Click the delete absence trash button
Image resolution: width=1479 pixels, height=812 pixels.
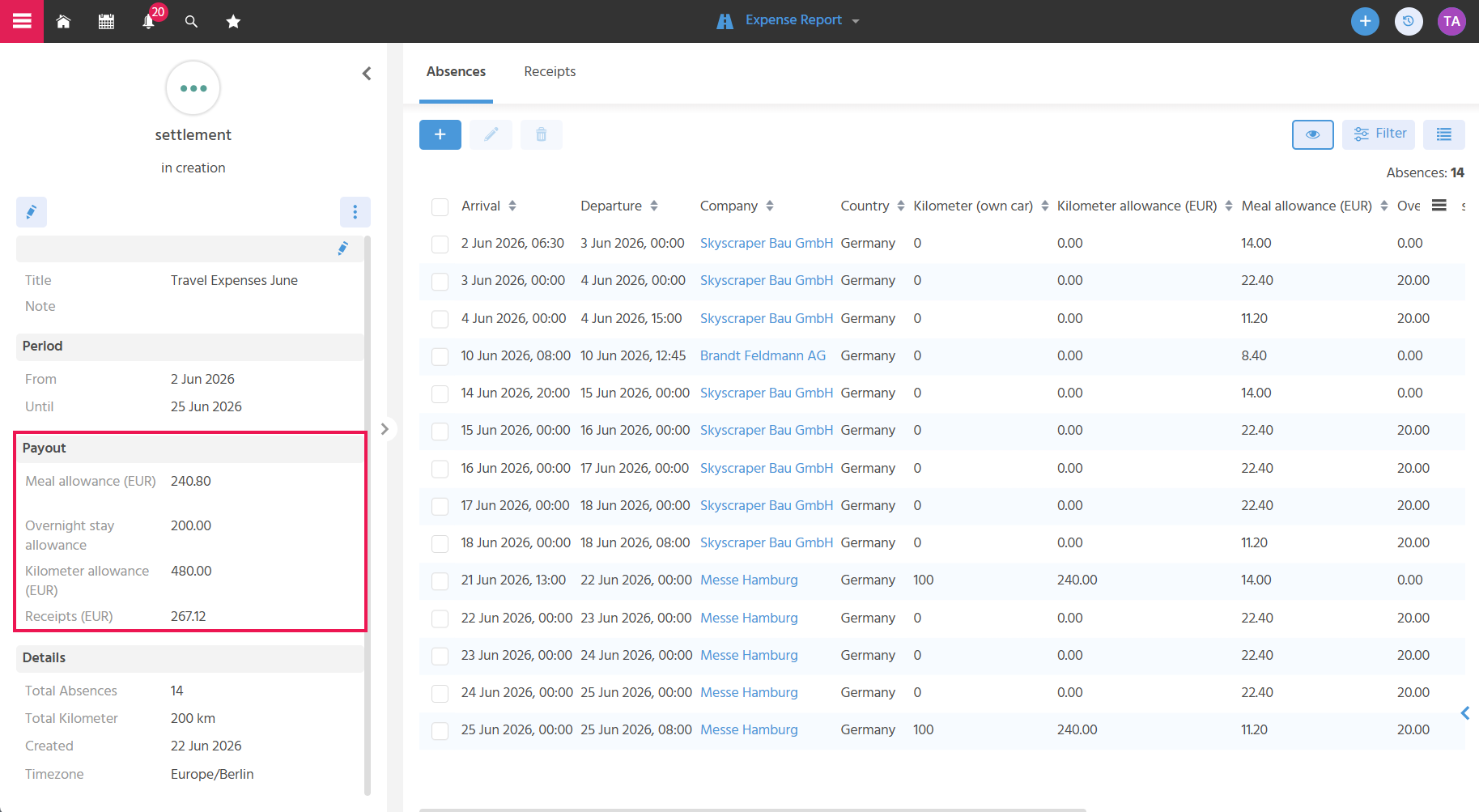[x=542, y=134]
